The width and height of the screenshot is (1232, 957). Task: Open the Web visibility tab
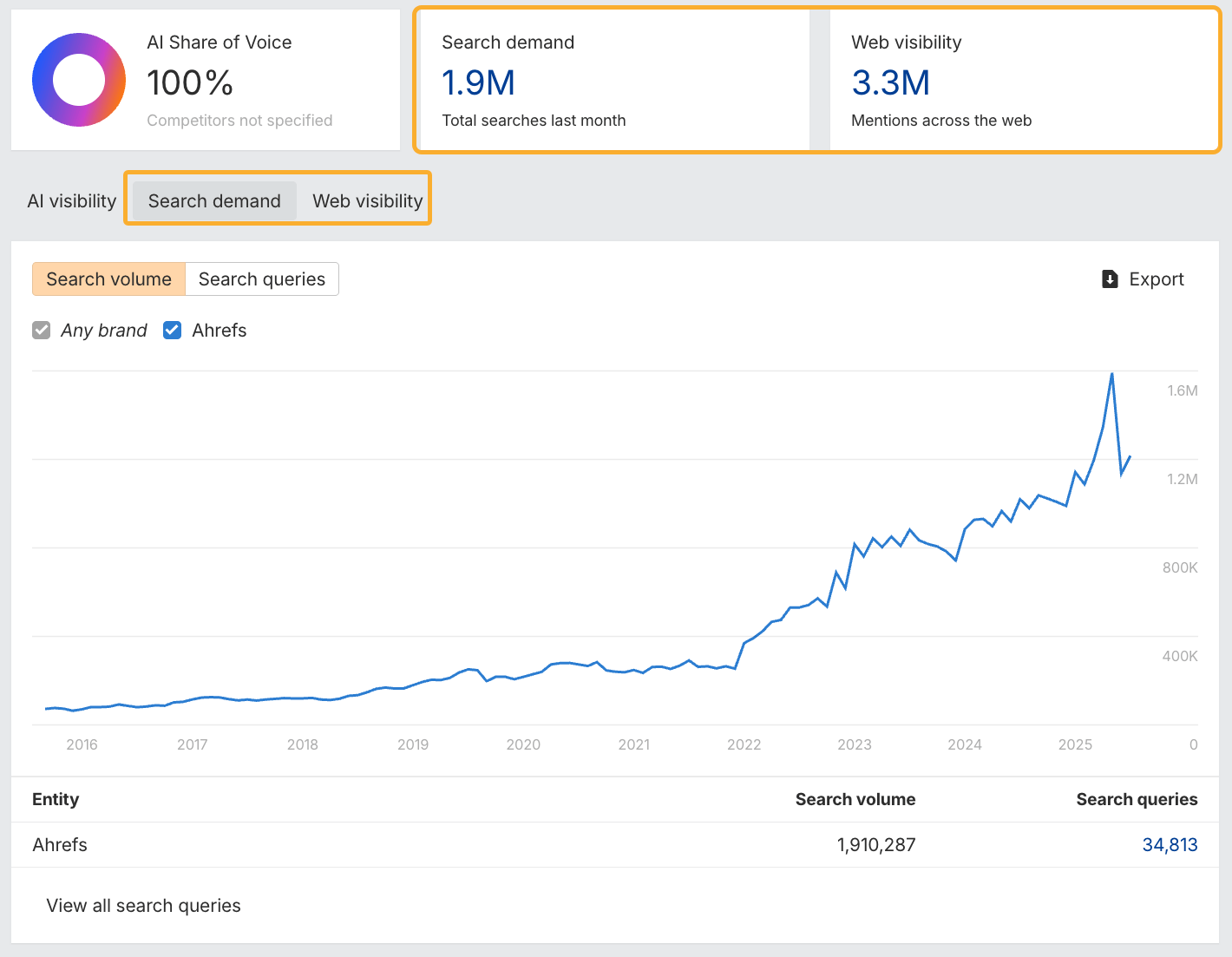(x=367, y=201)
